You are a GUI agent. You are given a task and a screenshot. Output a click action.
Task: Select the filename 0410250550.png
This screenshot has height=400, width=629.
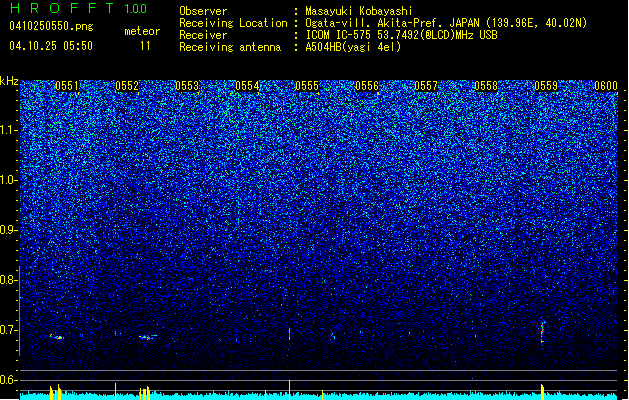point(51,27)
